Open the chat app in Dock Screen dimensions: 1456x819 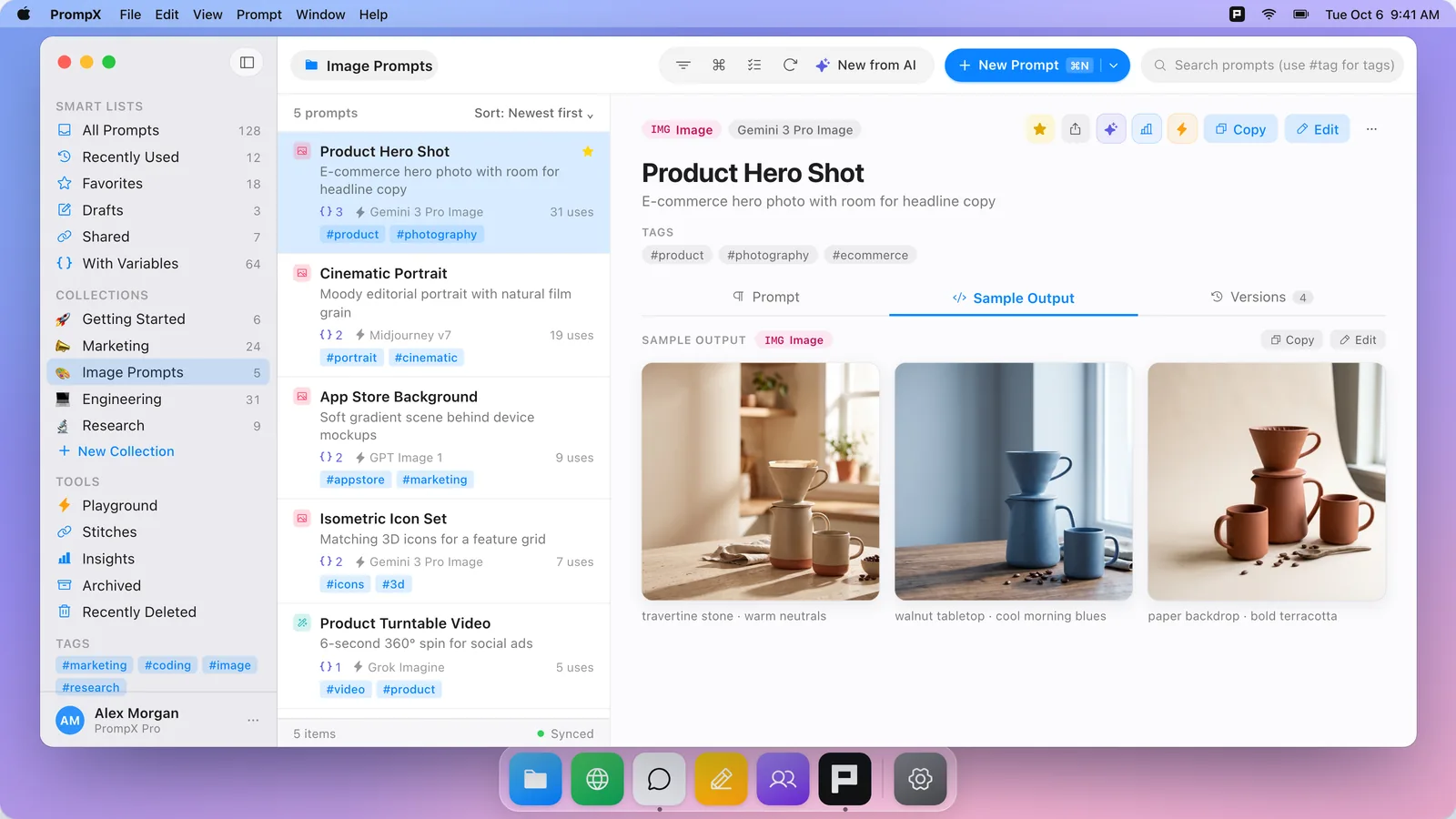(659, 779)
